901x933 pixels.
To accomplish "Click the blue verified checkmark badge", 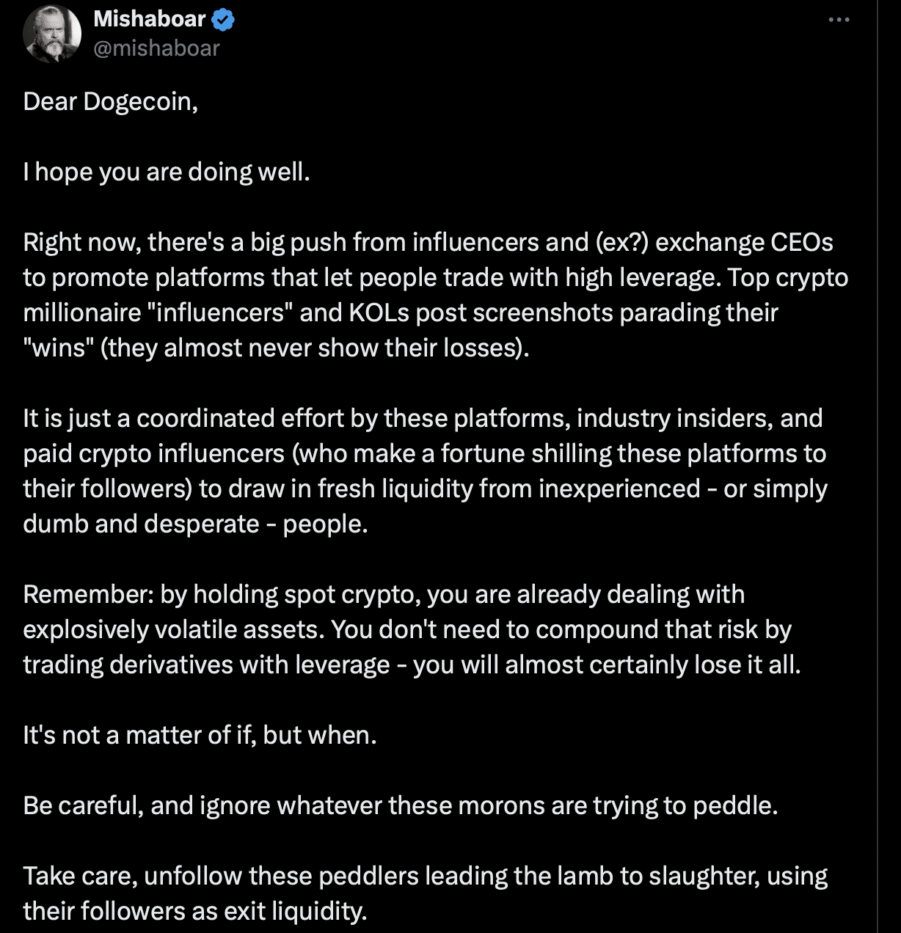I will [224, 19].
